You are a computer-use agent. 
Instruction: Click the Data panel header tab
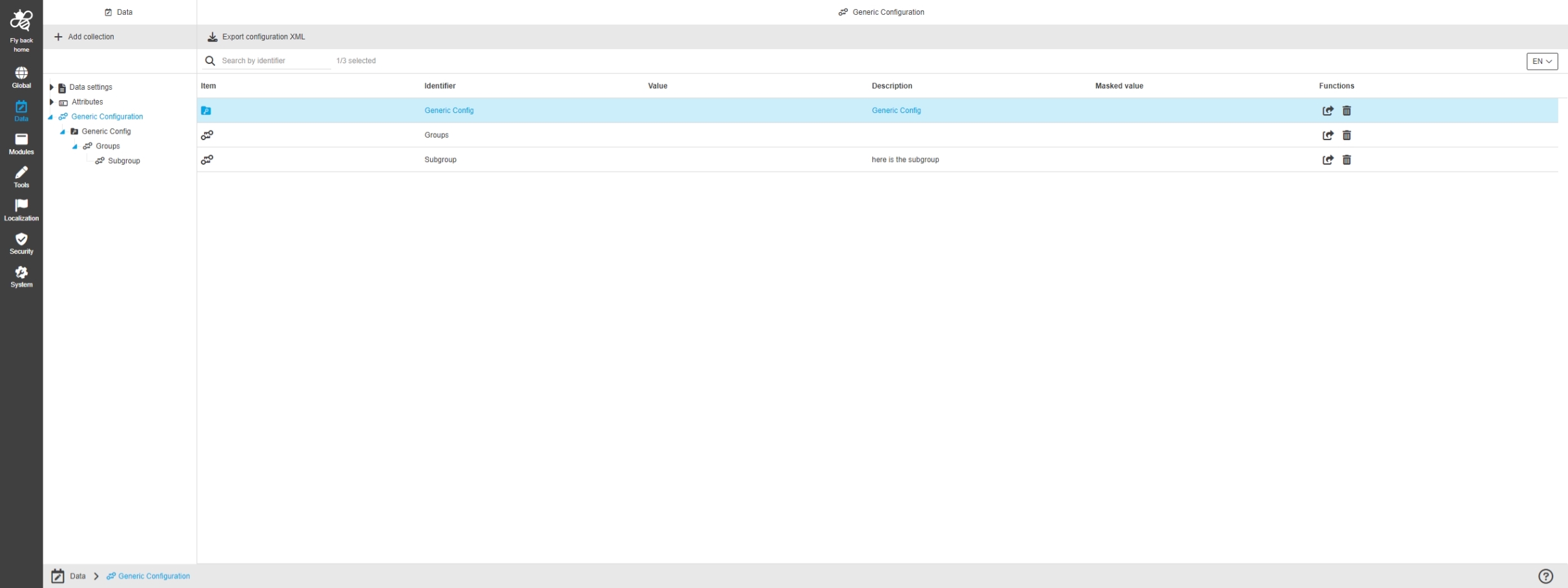click(x=119, y=12)
